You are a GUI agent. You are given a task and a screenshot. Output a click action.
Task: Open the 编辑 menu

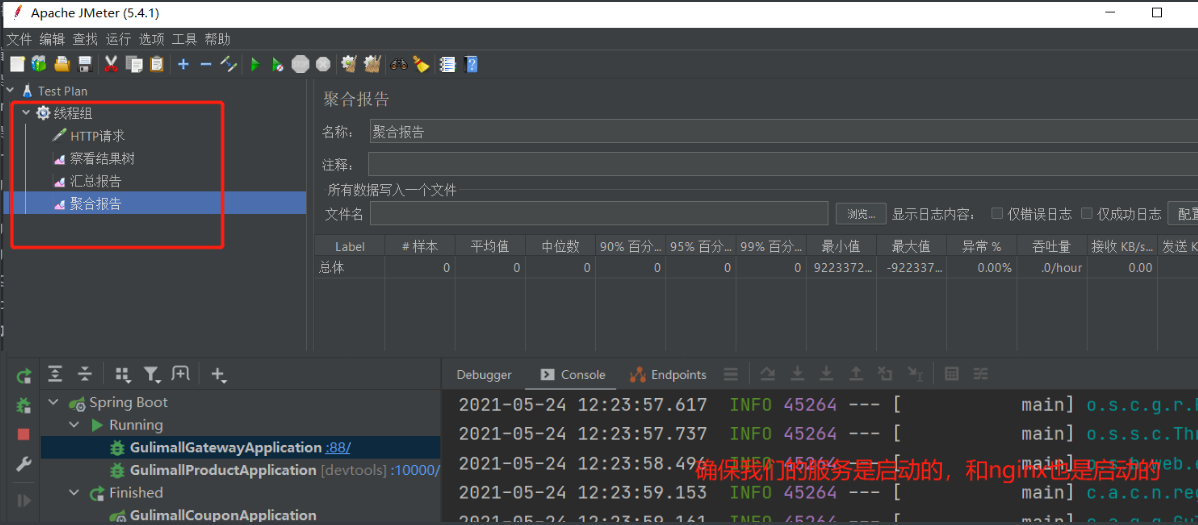tap(52, 39)
